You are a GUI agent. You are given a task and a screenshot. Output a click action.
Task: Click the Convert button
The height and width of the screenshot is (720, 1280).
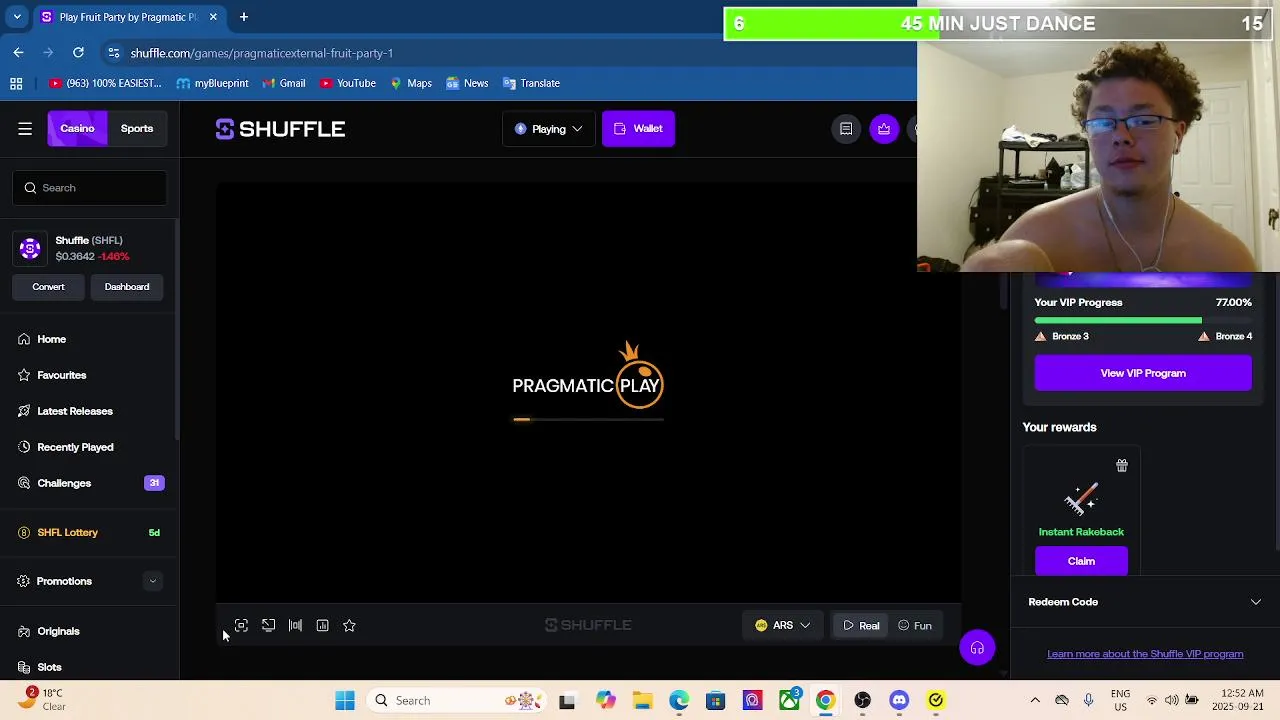tap(48, 287)
